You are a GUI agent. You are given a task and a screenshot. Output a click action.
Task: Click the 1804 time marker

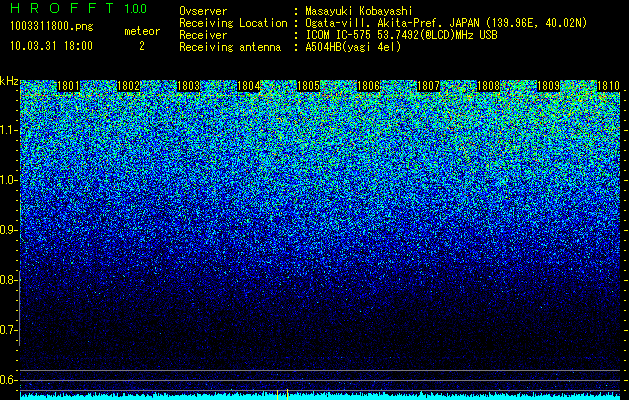click(249, 86)
